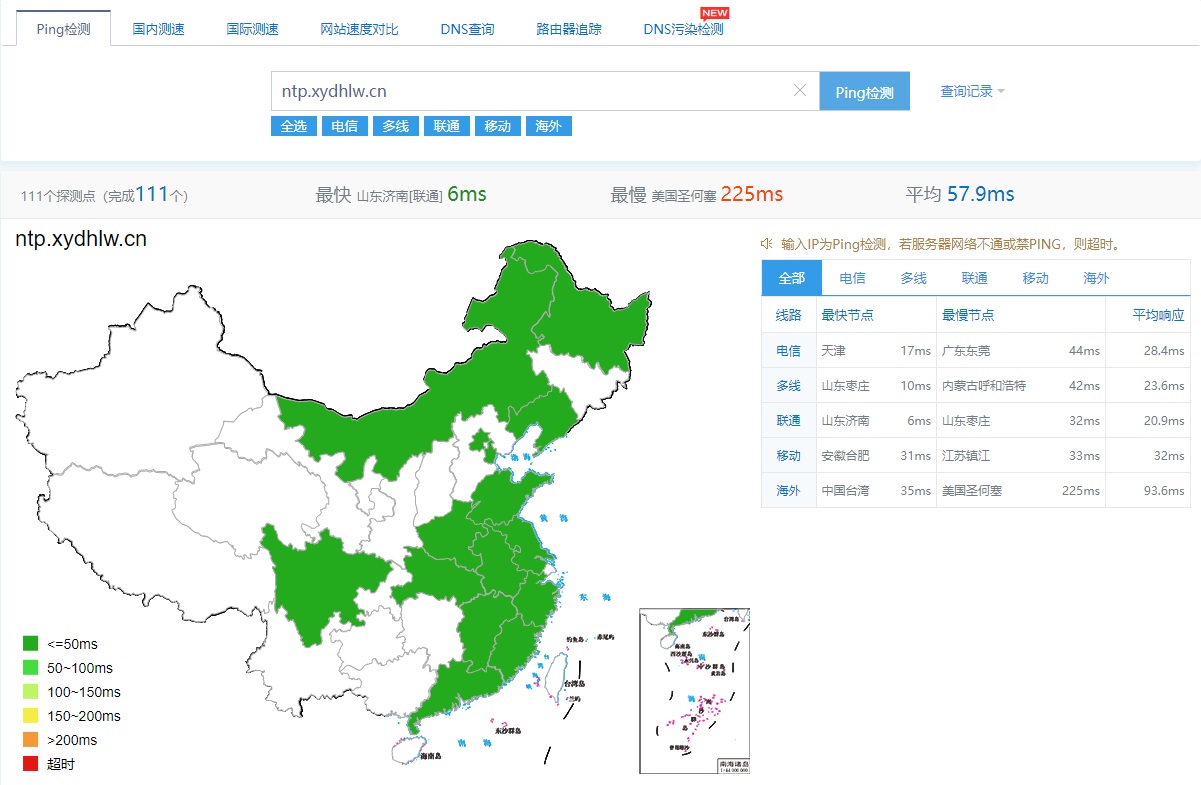Click the 100~150ms legend color swatch
The height and width of the screenshot is (785, 1201).
pos(30,692)
